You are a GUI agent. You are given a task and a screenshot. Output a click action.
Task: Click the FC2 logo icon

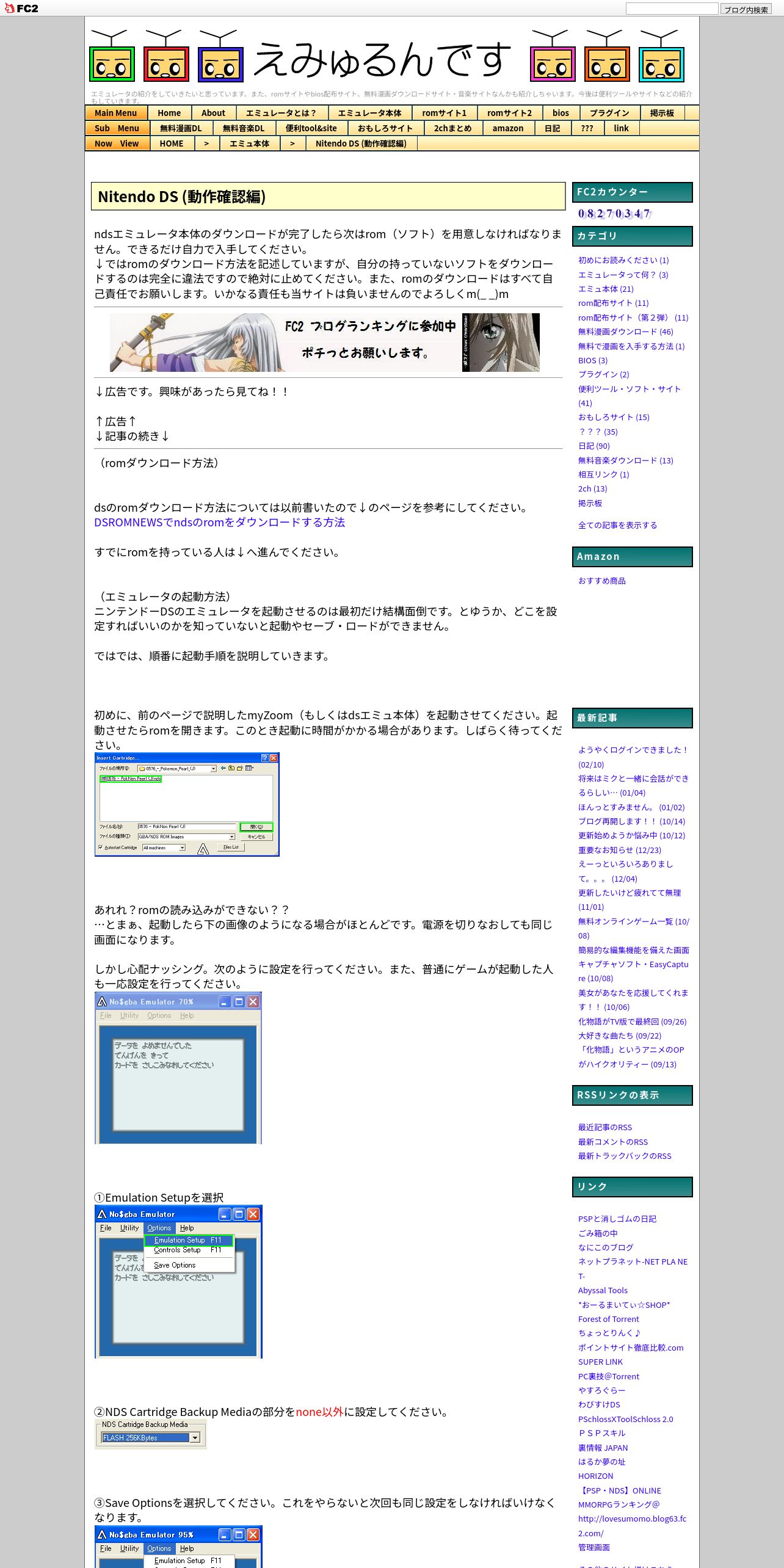pyautogui.click(x=21, y=8)
